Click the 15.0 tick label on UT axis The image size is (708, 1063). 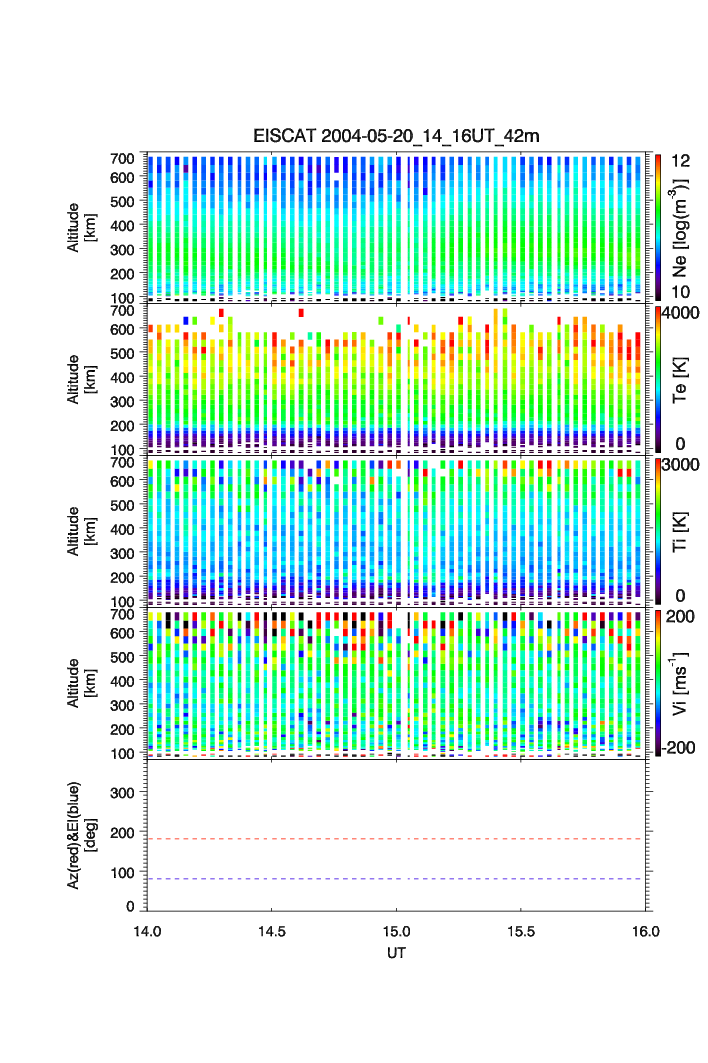pos(397,931)
